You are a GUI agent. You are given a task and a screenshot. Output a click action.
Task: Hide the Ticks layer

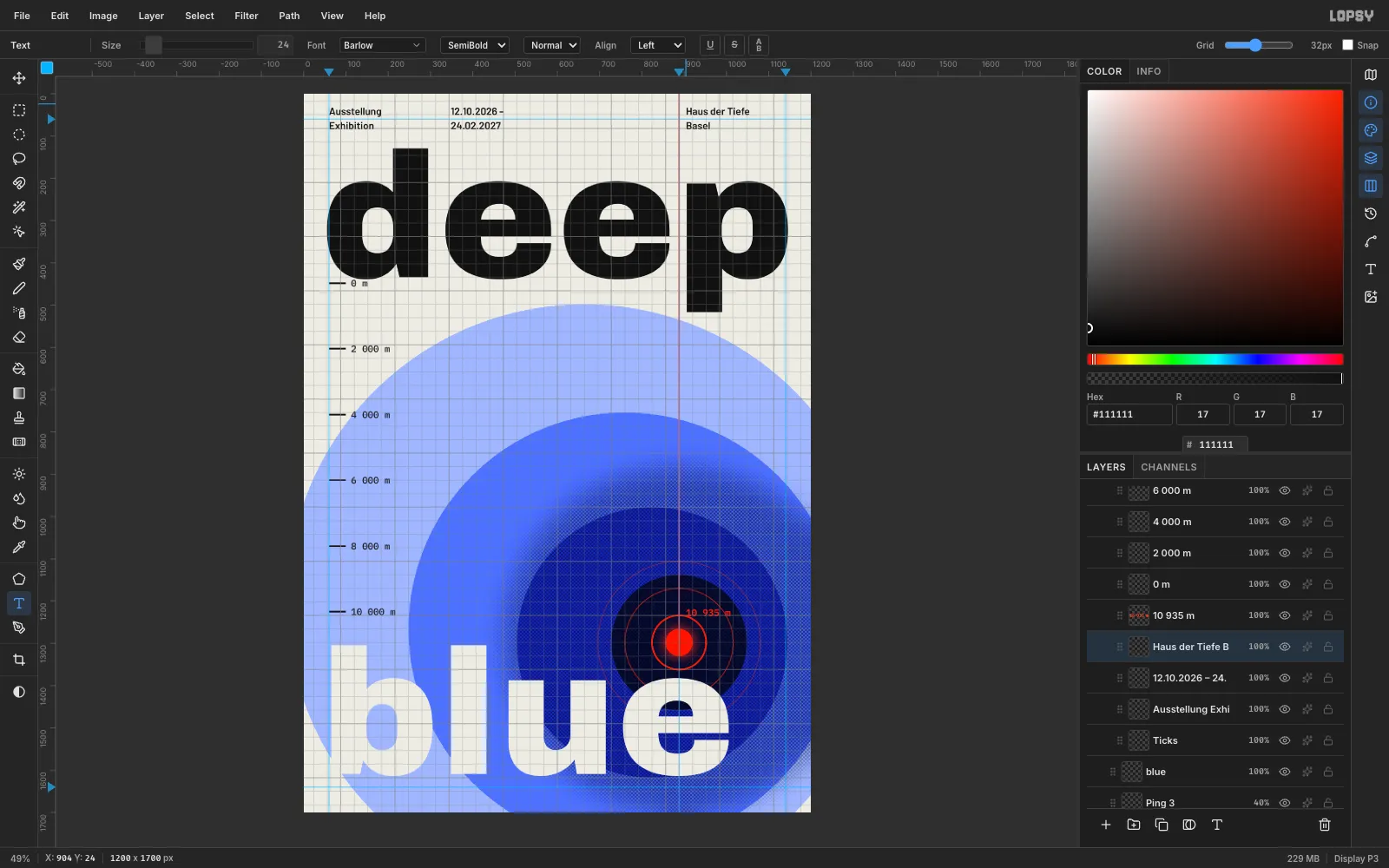(1285, 740)
